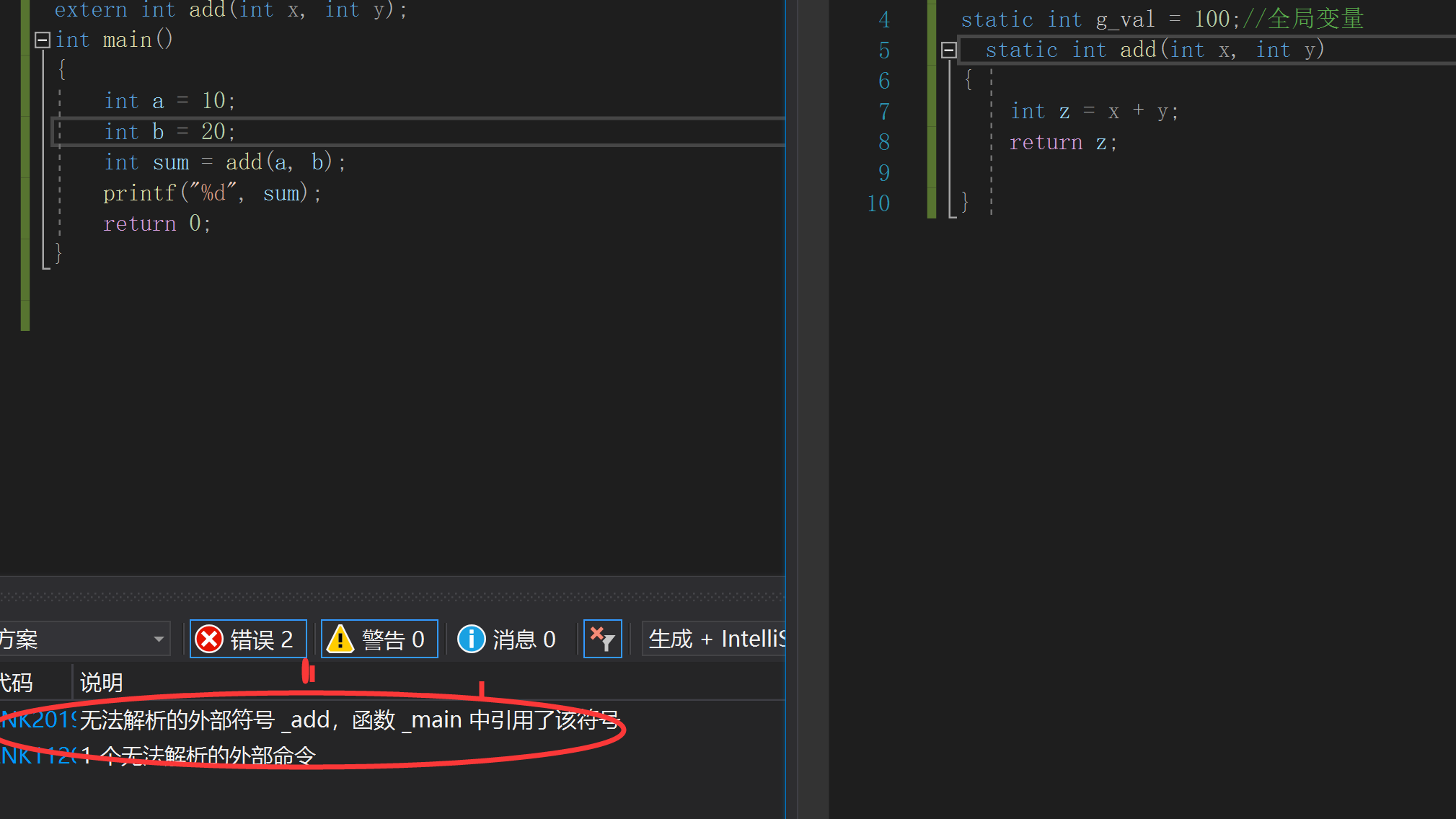Collapse the static int add function outline
1456x819 pixels.
(949, 50)
